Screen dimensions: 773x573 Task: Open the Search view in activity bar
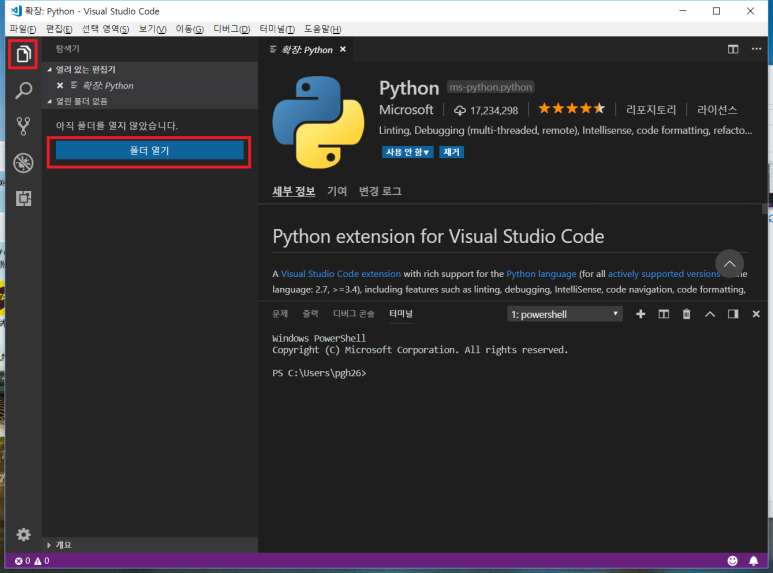point(23,90)
